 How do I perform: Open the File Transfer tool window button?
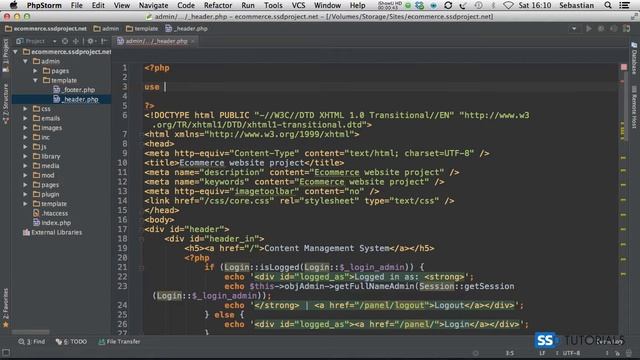pos(119,342)
